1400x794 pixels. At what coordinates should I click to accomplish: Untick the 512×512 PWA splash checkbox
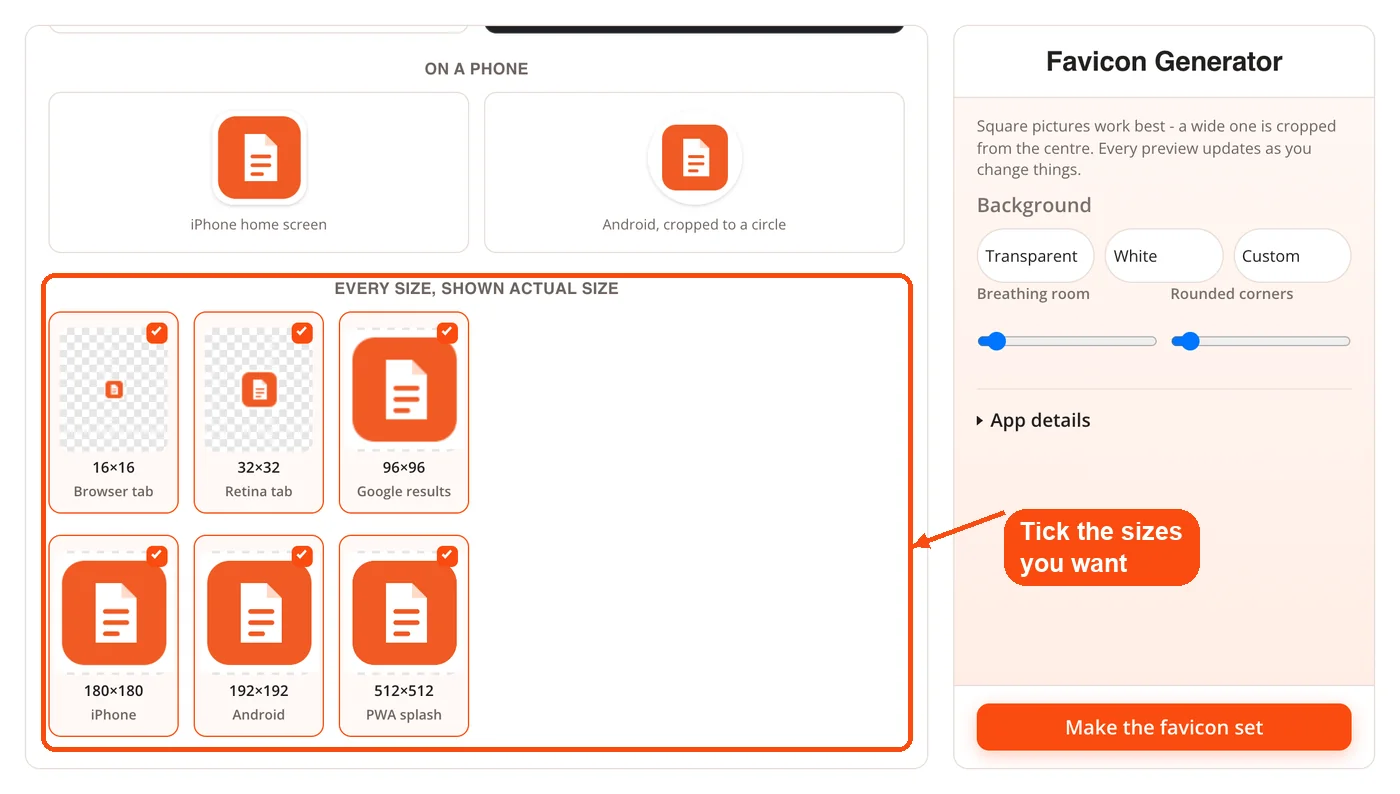click(447, 556)
